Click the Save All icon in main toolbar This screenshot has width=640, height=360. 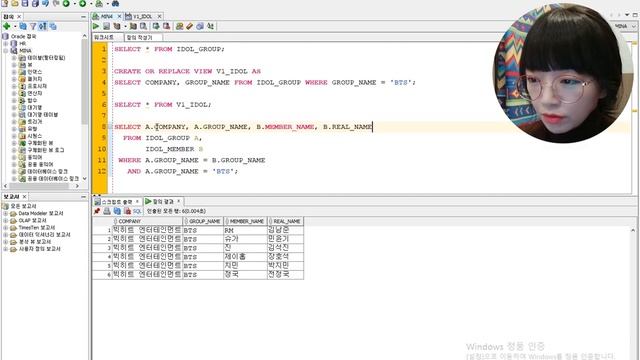[35, 3]
